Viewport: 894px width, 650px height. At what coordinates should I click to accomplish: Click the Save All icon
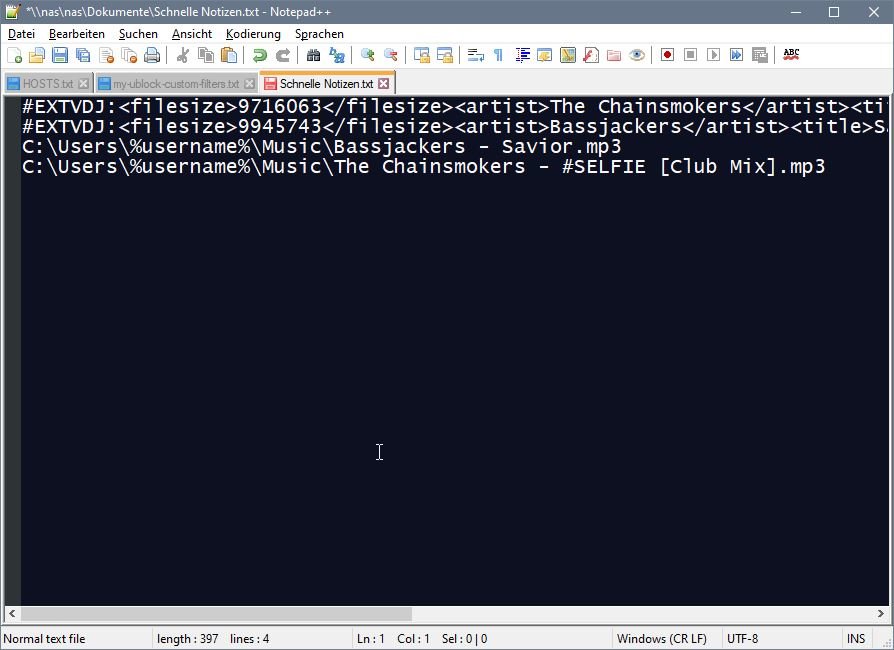[x=83, y=55]
